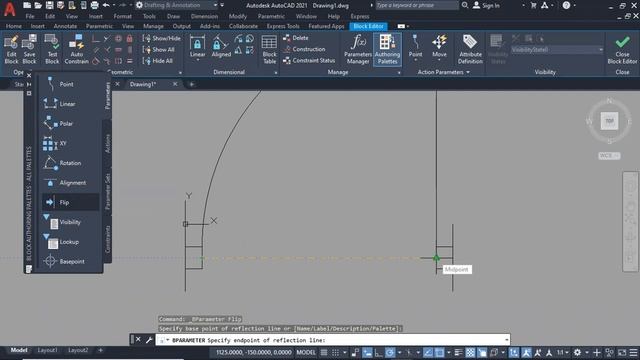Run Test Block
The height and width of the screenshot is (360, 640).
52,49
